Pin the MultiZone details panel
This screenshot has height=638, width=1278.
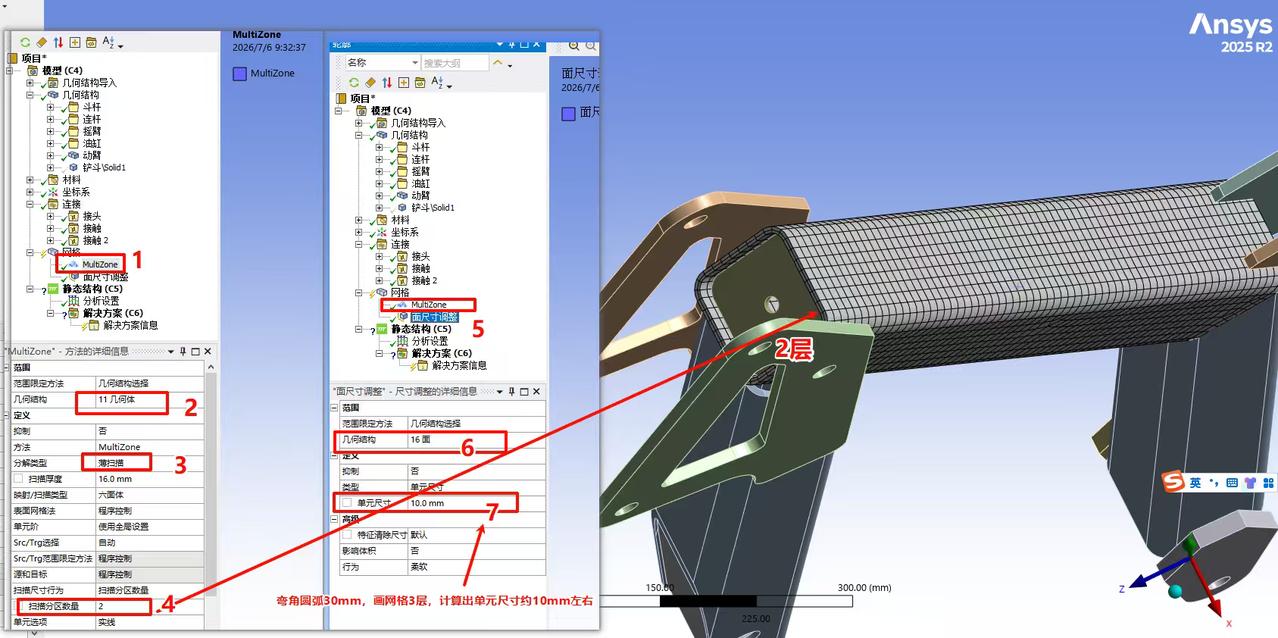pyautogui.click(x=183, y=351)
